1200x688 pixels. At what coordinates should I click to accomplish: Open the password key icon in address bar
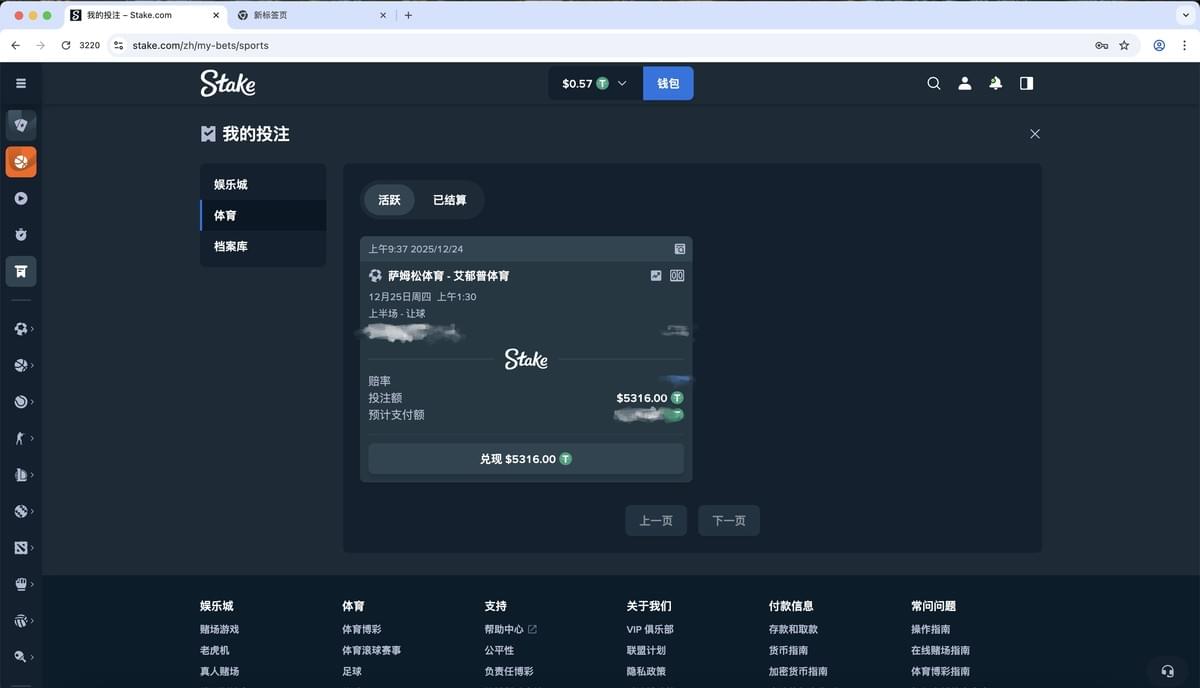1101,45
